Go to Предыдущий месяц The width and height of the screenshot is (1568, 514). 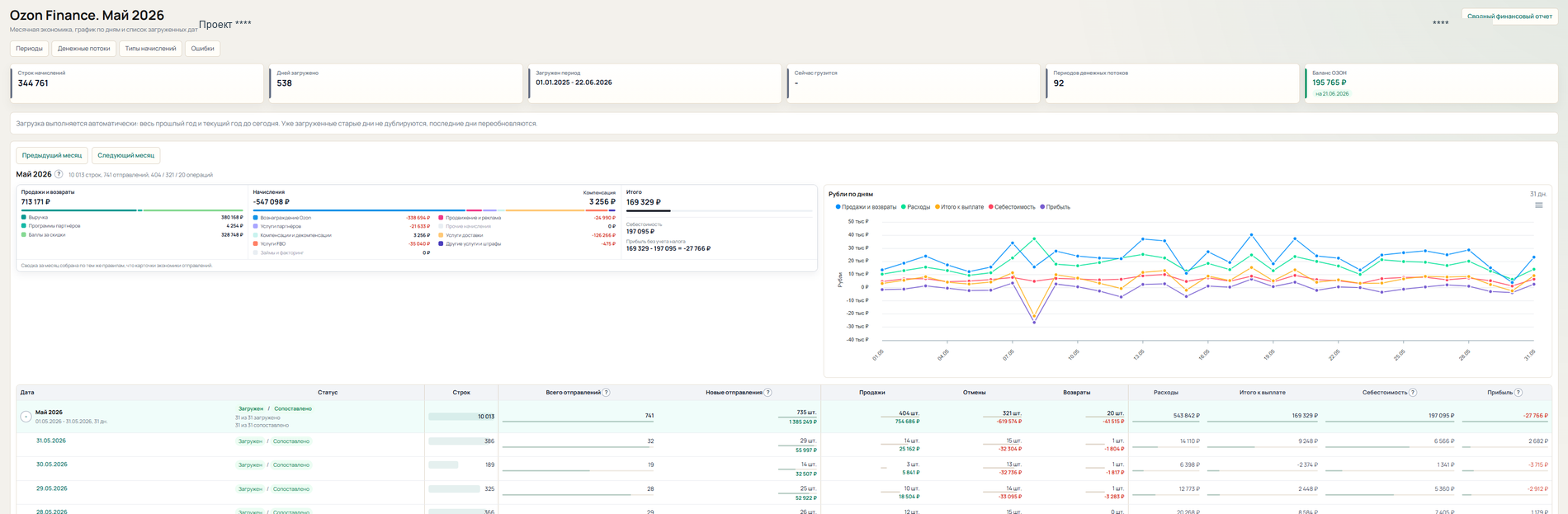[52, 155]
